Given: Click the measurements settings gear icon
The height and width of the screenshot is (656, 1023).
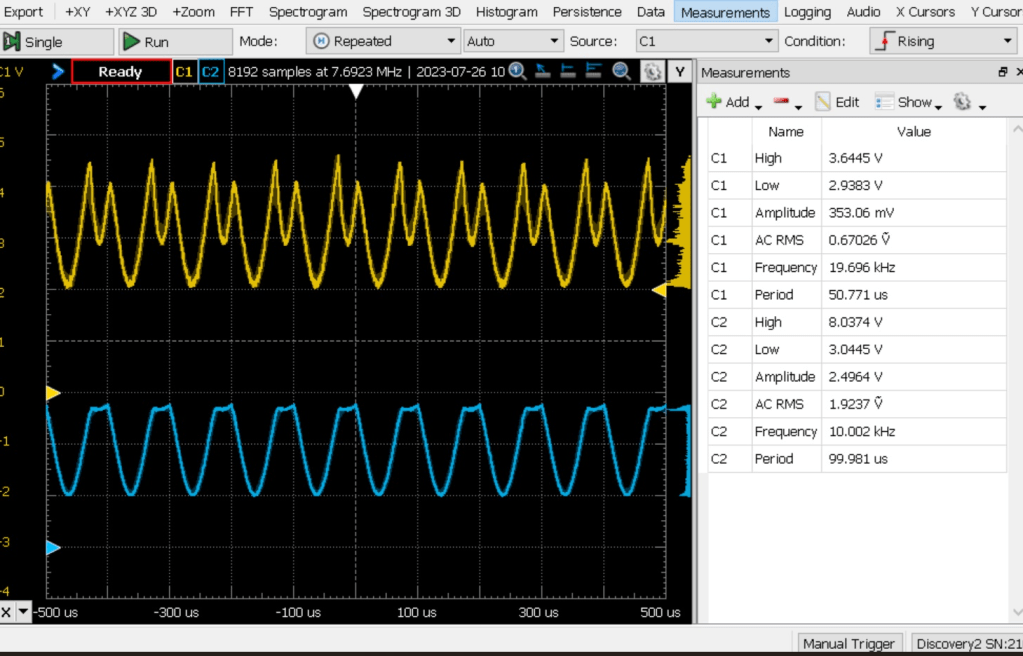Looking at the screenshot, I should click(962, 102).
